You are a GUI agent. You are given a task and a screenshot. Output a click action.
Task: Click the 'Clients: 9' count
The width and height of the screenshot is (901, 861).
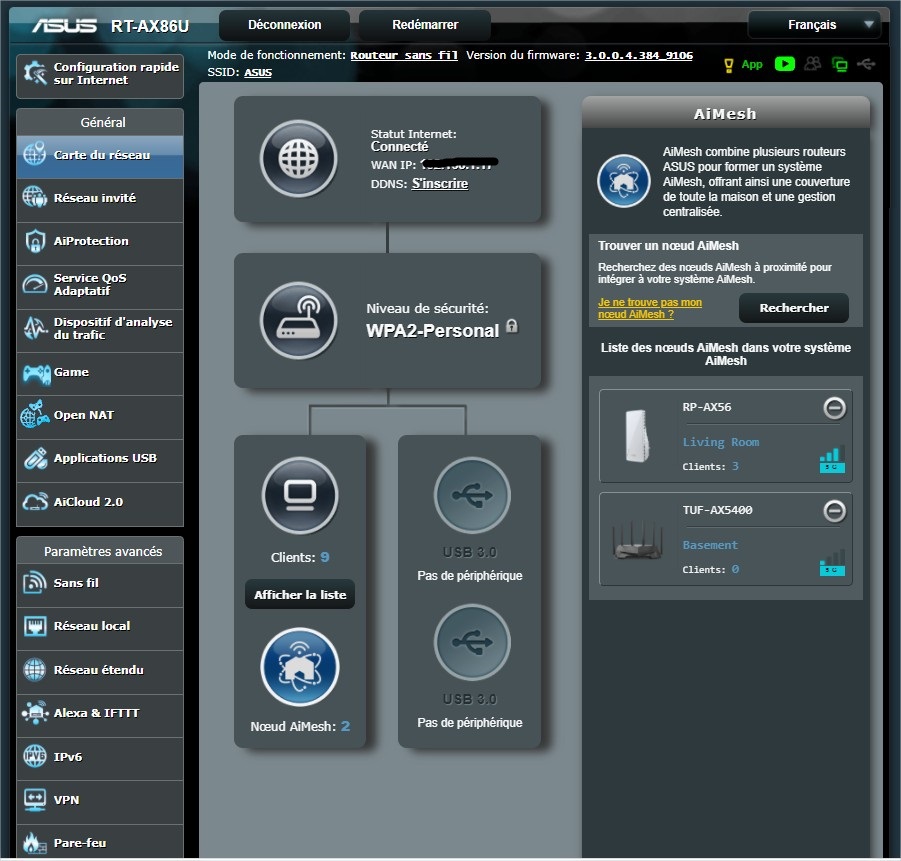click(300, 558)
